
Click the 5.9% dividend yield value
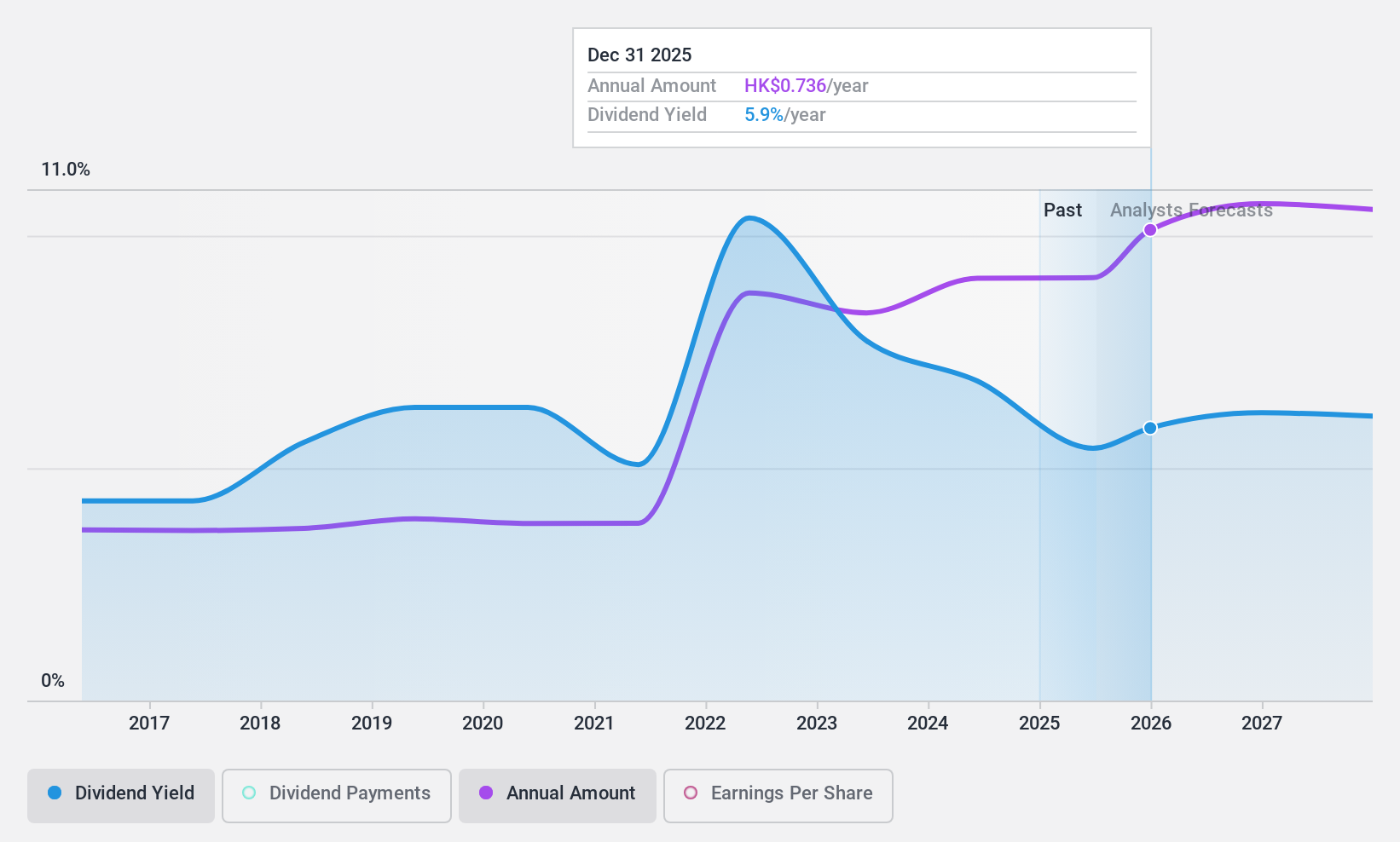[764, 115]
